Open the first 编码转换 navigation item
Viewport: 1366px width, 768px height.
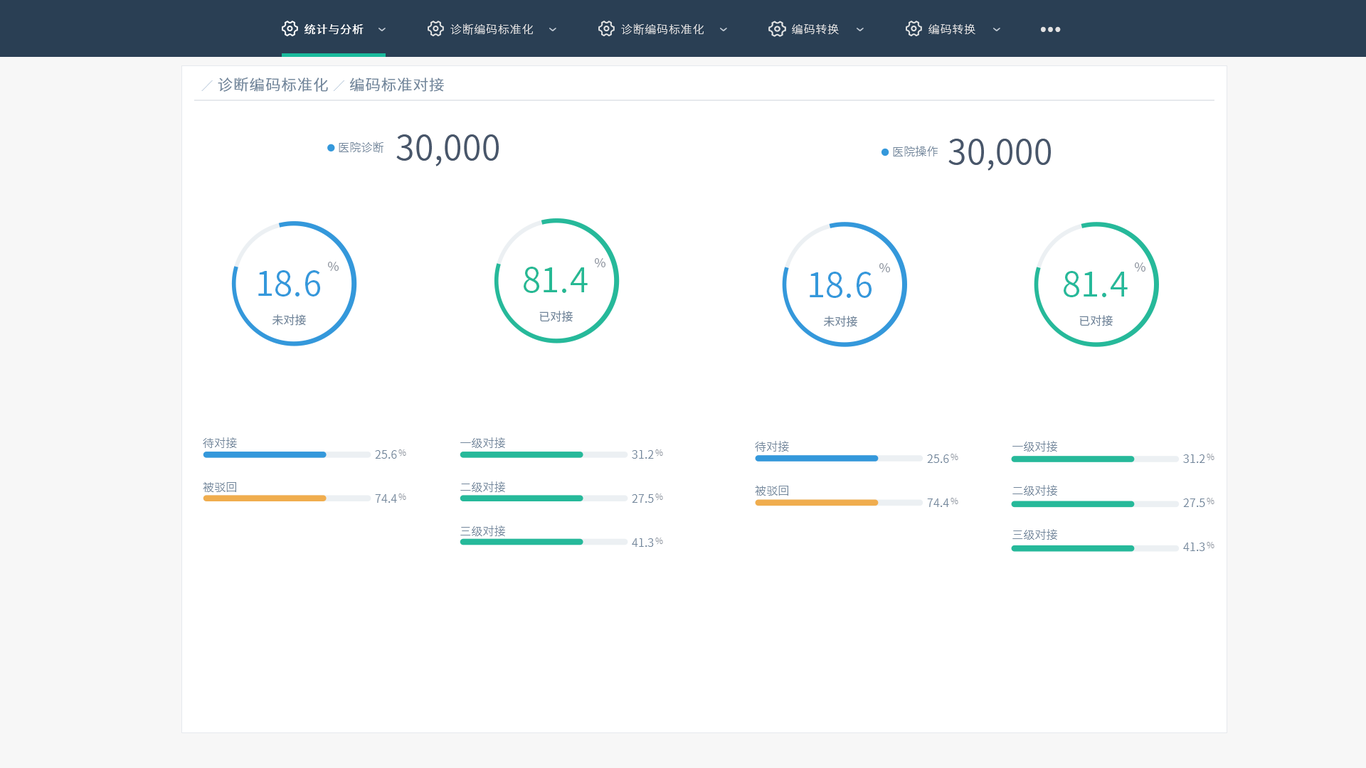[x=816, y=29]
